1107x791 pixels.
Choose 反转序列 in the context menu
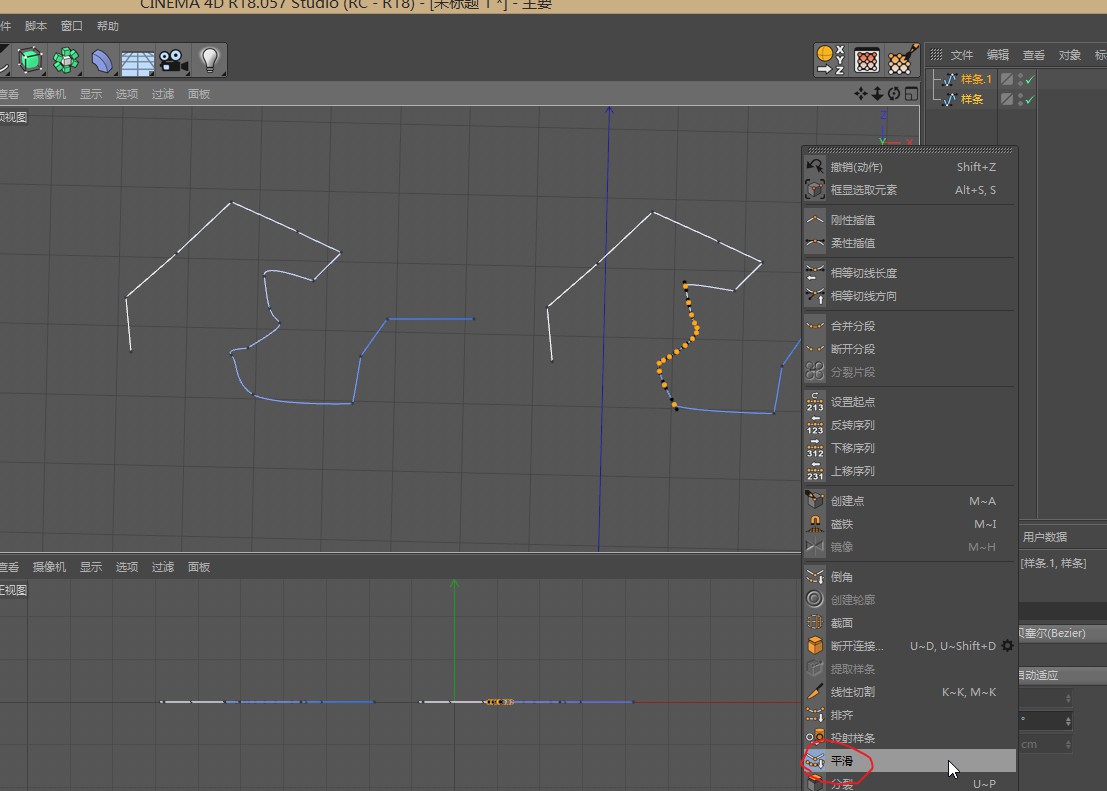point(909,425)
